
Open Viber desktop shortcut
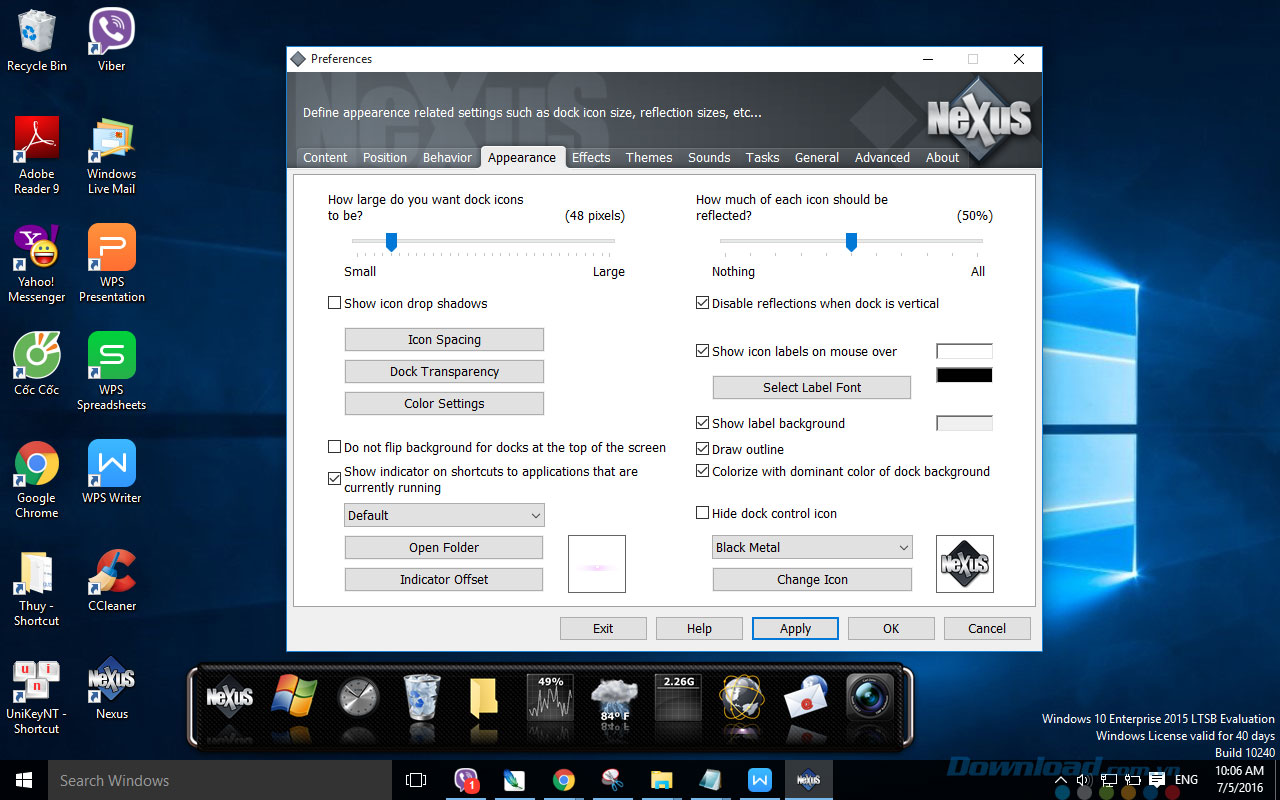tap(111, 41)
